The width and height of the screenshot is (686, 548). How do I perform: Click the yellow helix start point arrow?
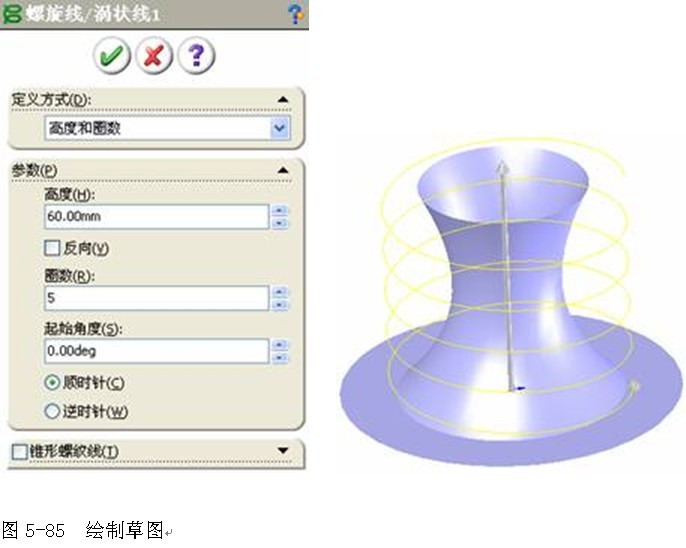point(634,386)
